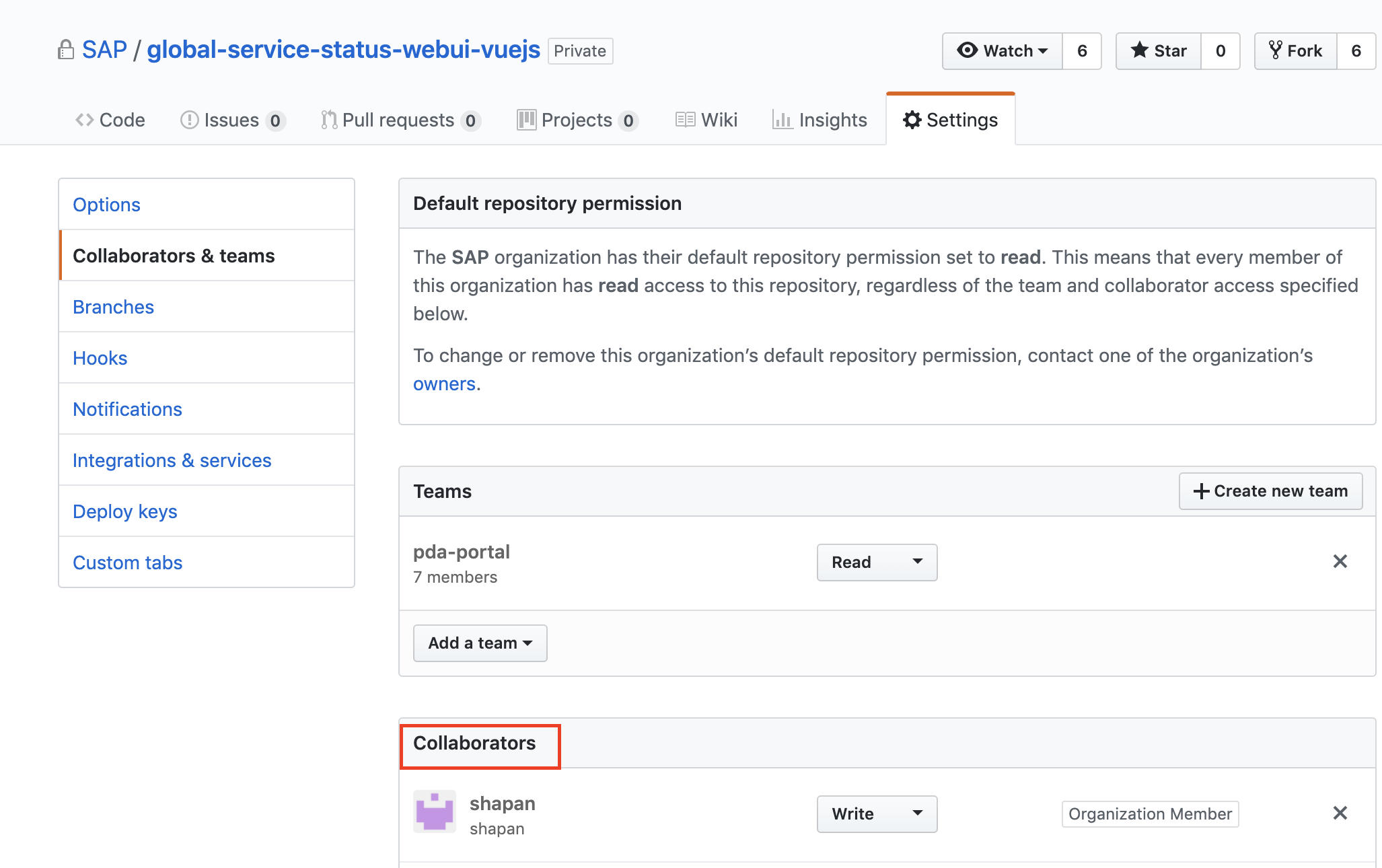Viewport: 1382px width, 868px height.
Task: Open the global-service-status-webui-vuejs repository link
Action: 343,50
